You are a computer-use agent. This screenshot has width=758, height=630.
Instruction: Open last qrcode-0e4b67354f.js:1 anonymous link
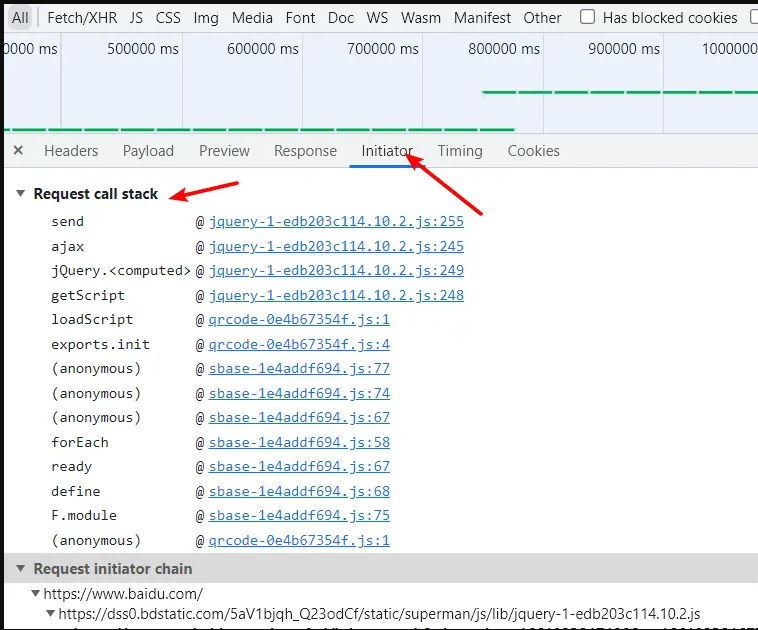(x=299, y=540)
